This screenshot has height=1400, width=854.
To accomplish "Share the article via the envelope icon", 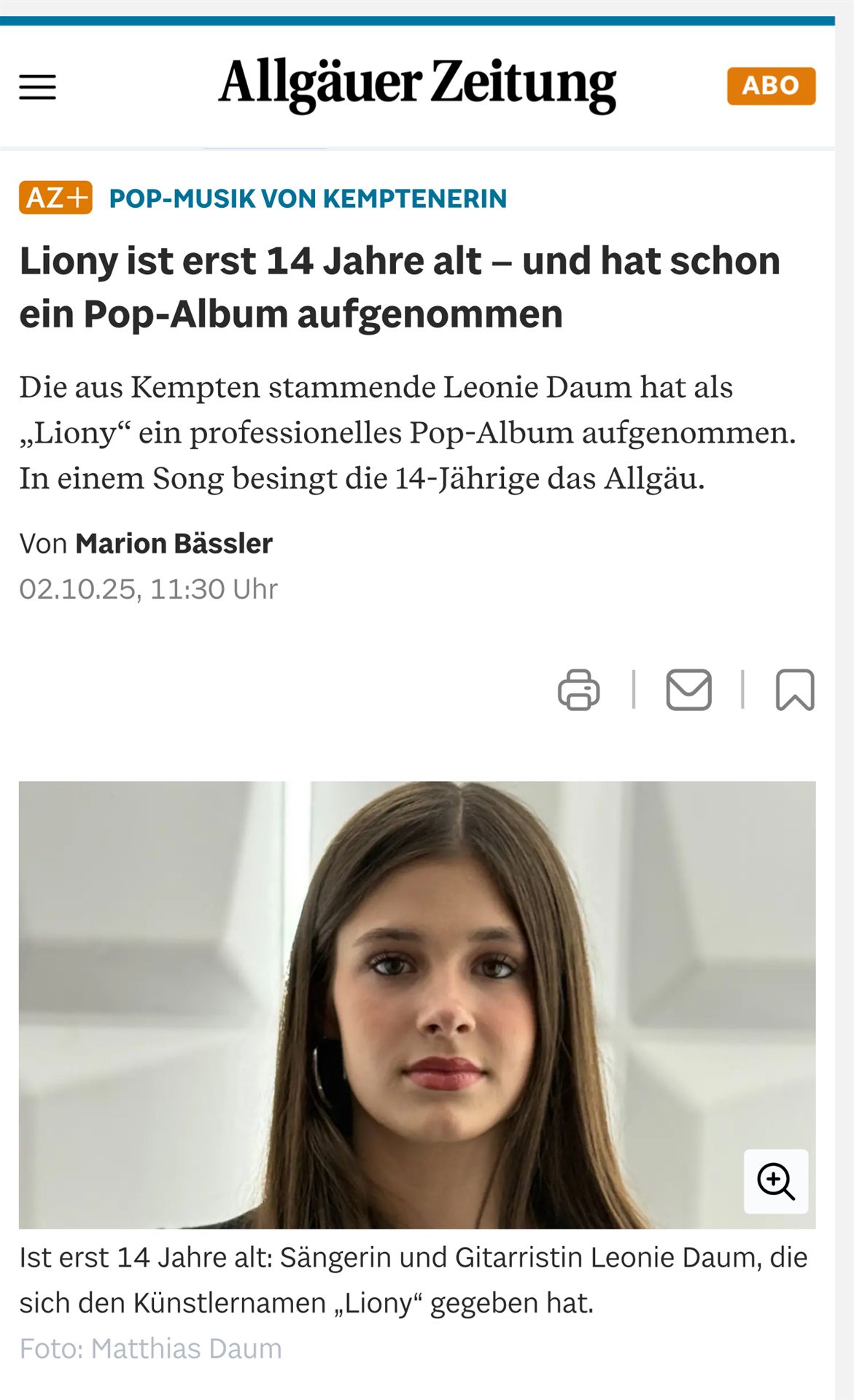I will tap(688, 689).
